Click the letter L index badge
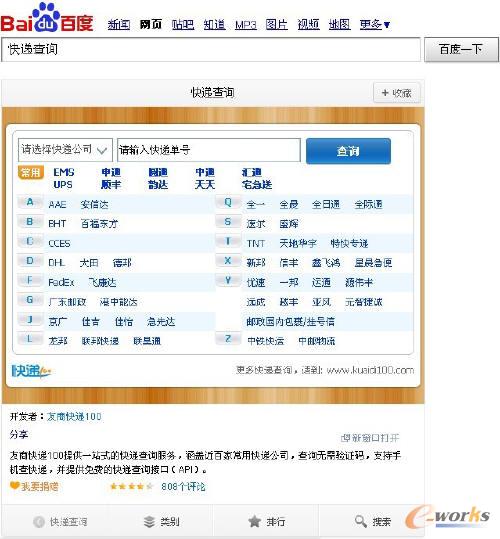This screenshot has width=500, height=539. 30,339
